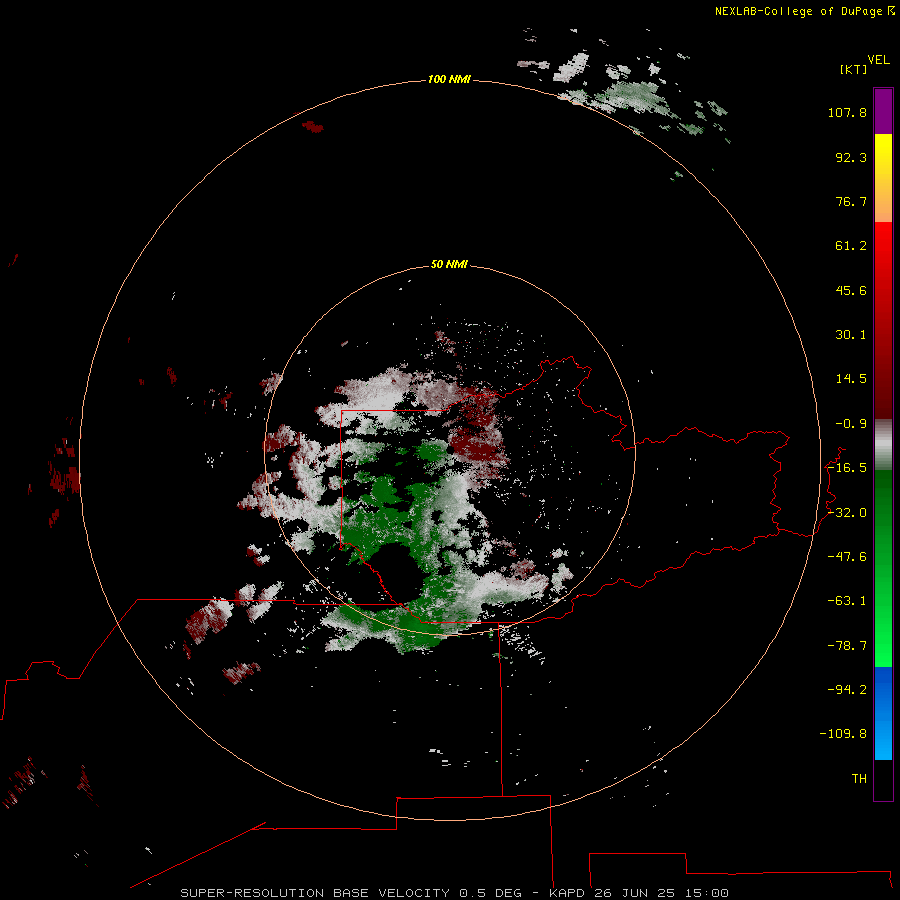
Task: Click the -78.7 velocity scale value
Action: click(x=847, y=646)
